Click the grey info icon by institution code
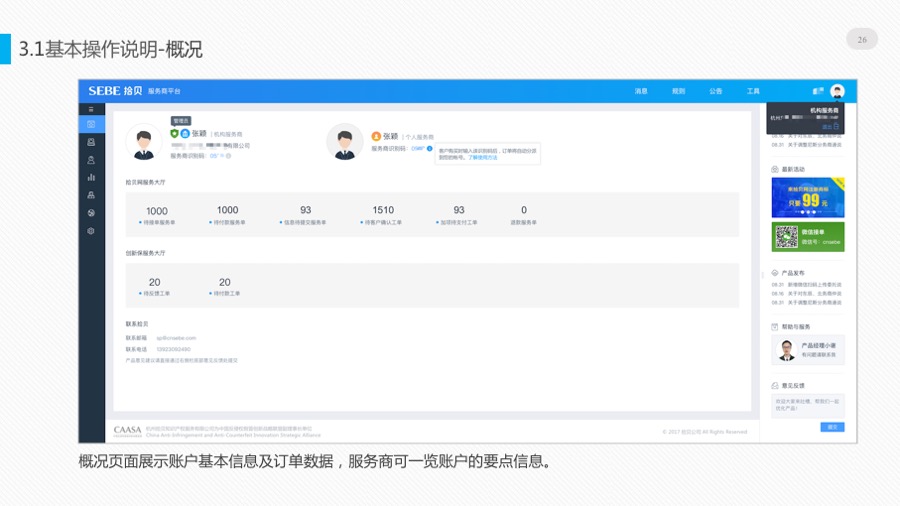The width and height of the screenshot is (900, 506). (228, 156)
